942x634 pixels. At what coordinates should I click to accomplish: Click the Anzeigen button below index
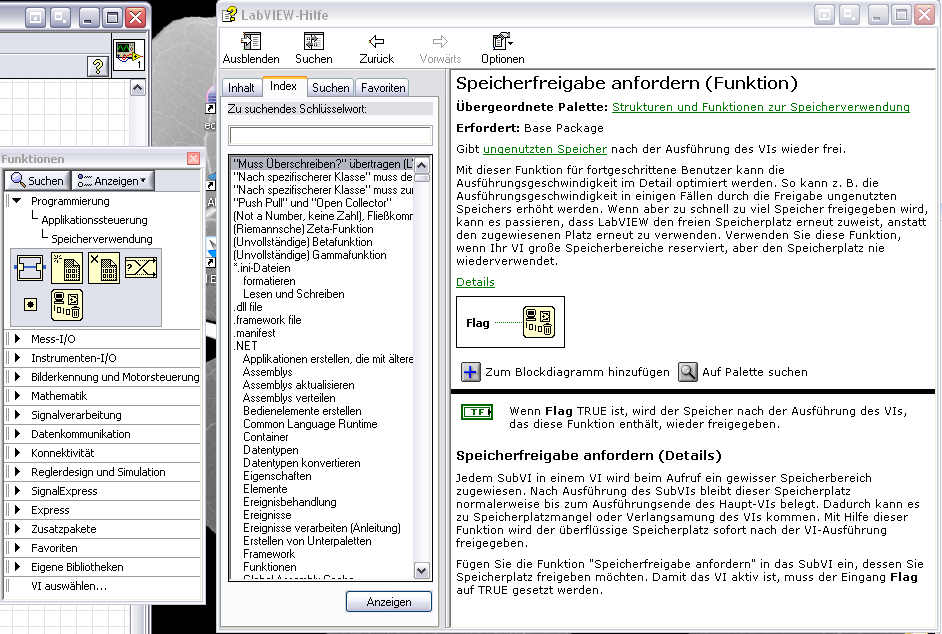click(389, 602)
